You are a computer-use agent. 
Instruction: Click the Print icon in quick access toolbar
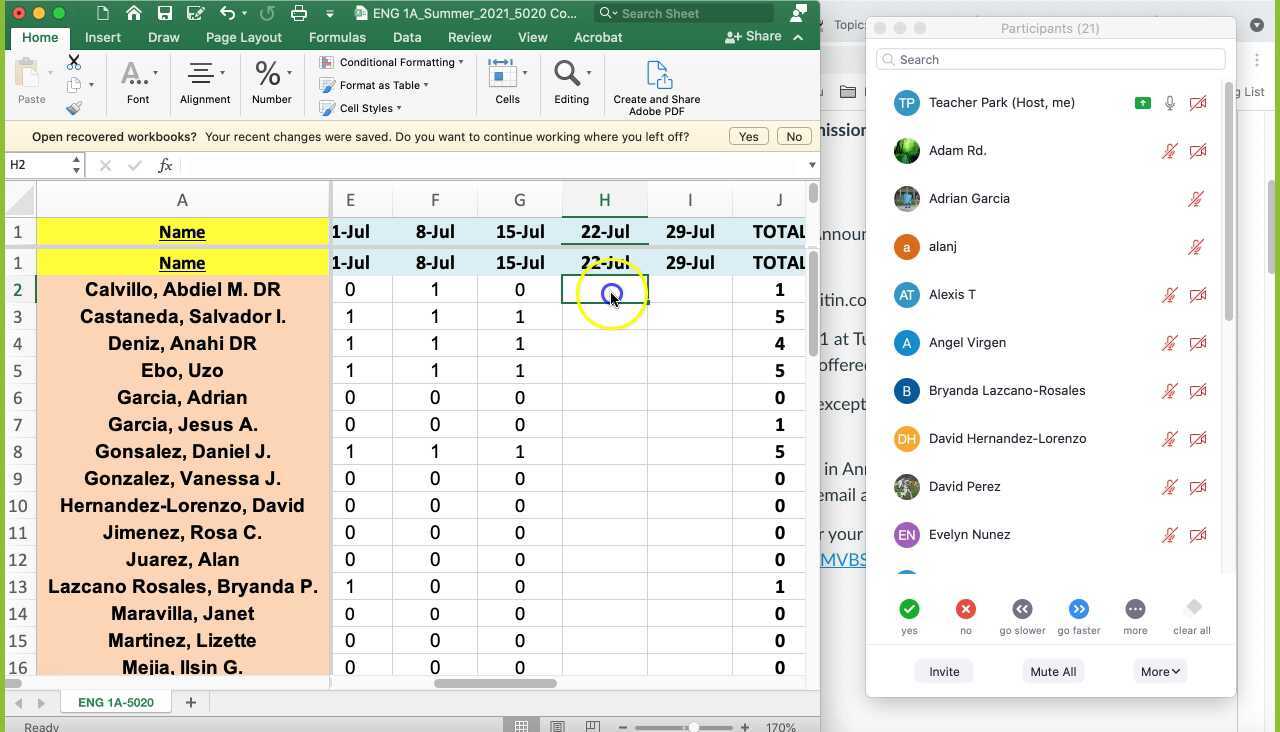(x=298, y=14)
